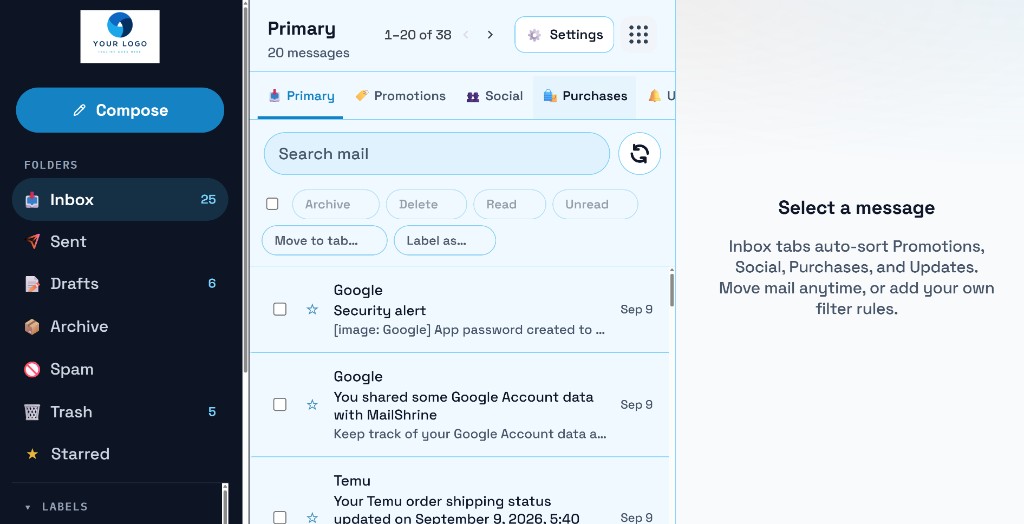This screenshot has height=524, width=1024.
Task: Open the Inbox folder
Action: click(120, 199)
